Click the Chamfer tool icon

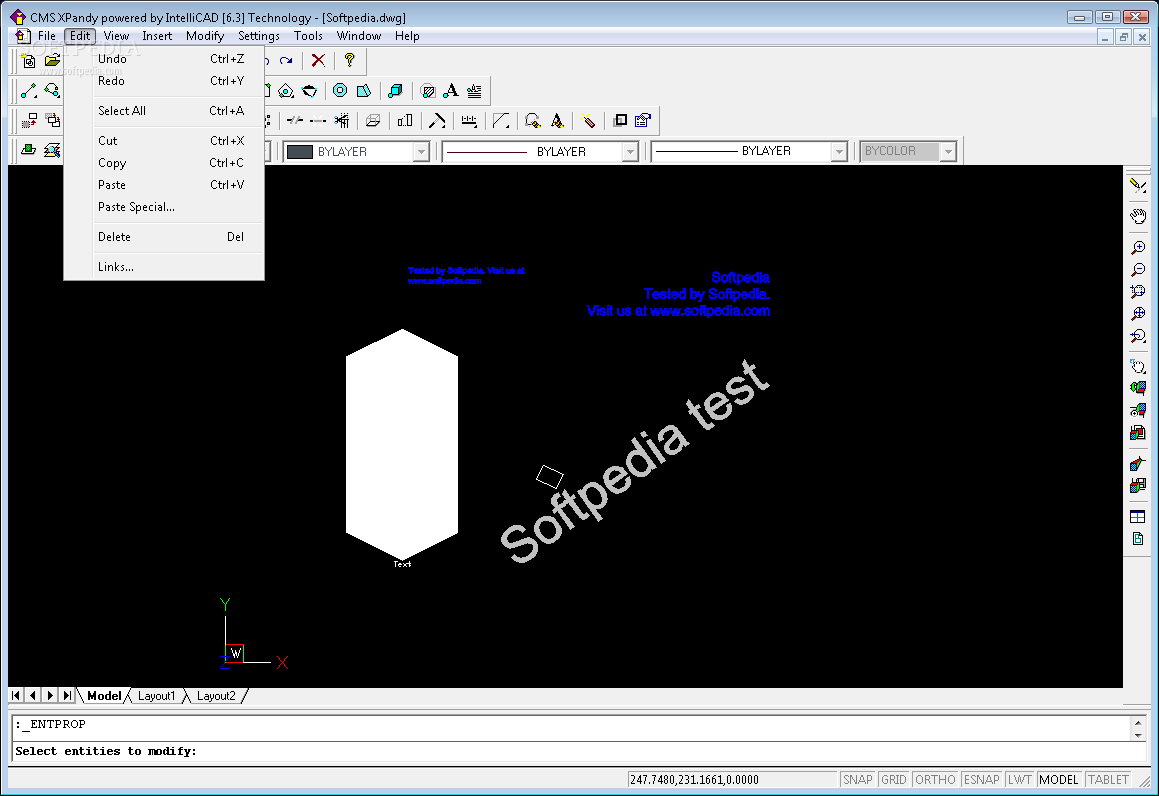(501, 120)
